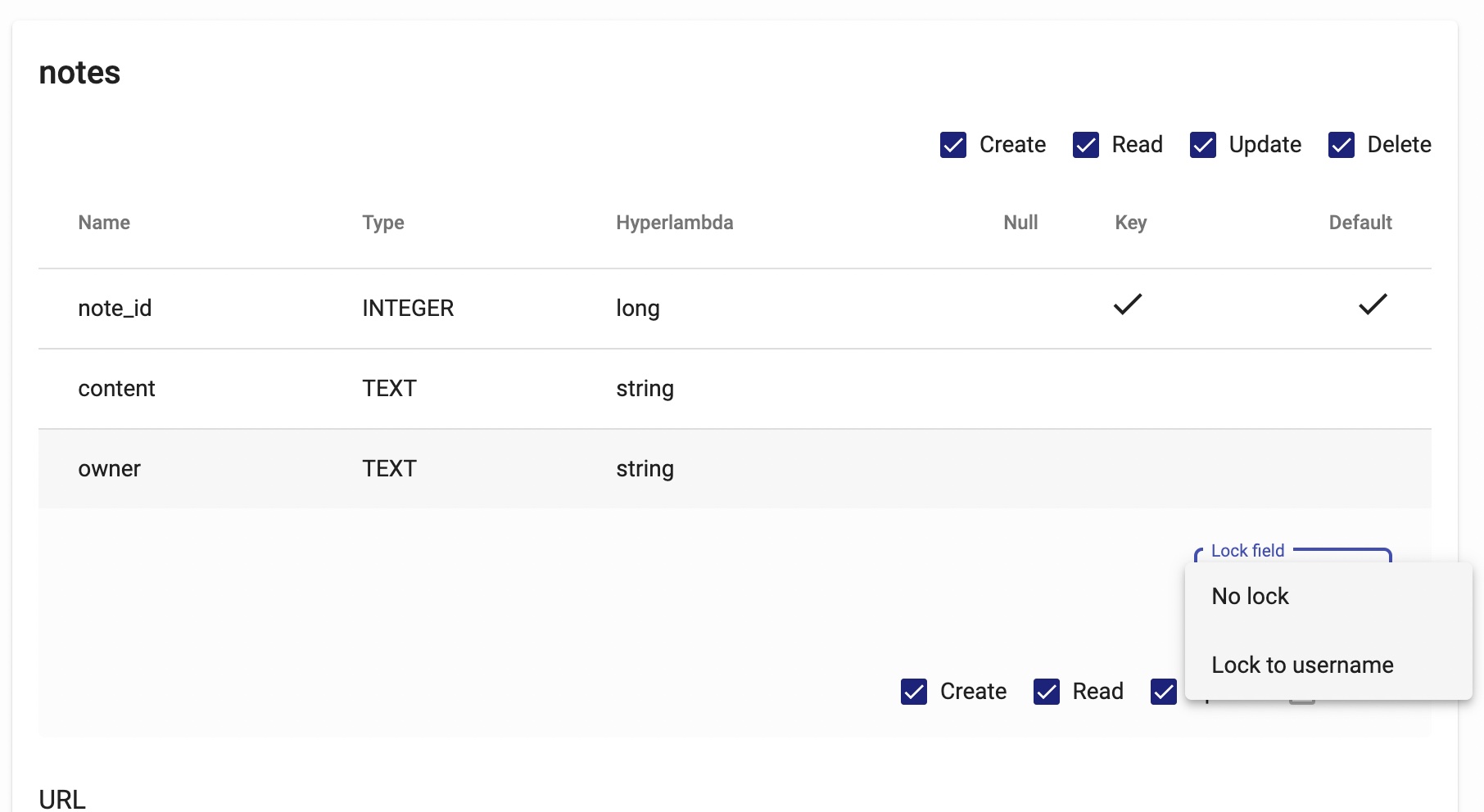Uncheck the top Delete checkbox
Viewport: 1484px width, 812px height.
pyautogui.click(x=1341, y=145)
